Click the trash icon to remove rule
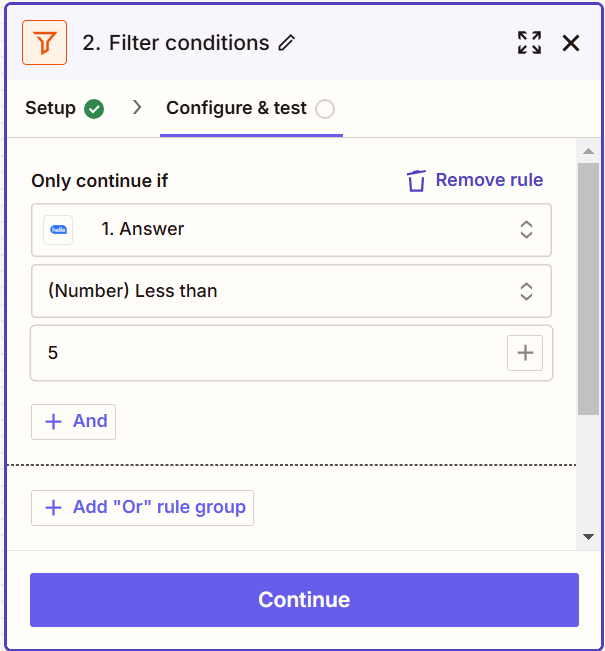The height and width of the screenshot is (651, 605). pos(416,181)
